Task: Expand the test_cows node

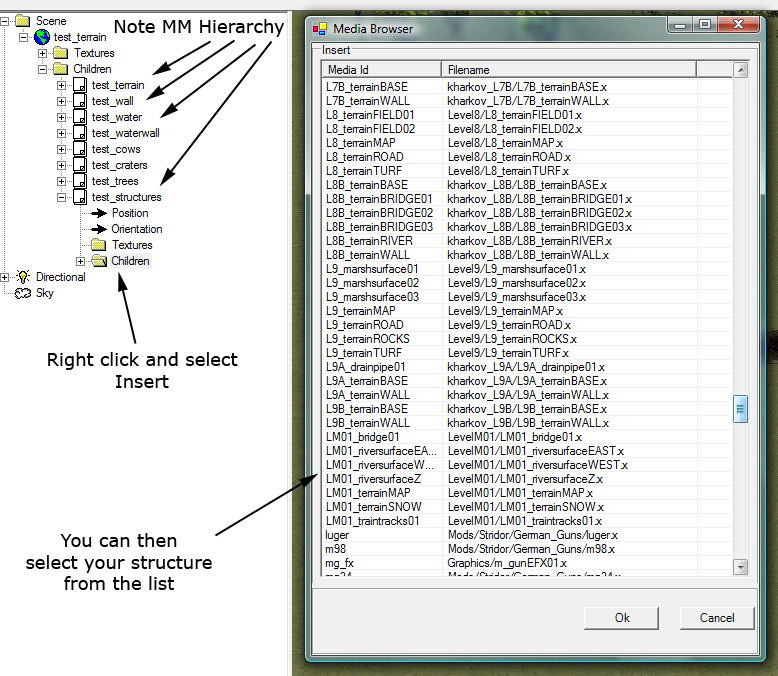Action: [x=62, y=149]
